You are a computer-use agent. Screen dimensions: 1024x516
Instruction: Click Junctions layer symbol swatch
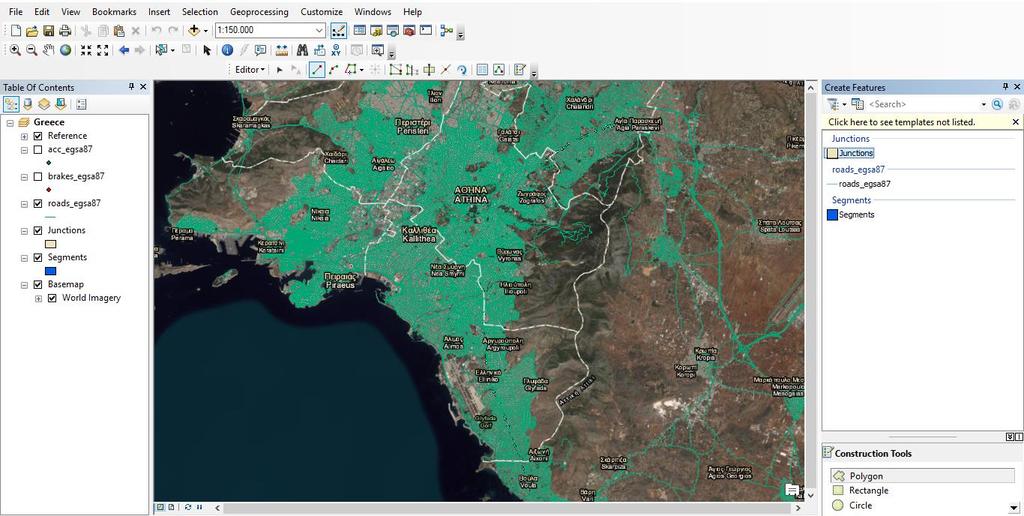[50, 244]
